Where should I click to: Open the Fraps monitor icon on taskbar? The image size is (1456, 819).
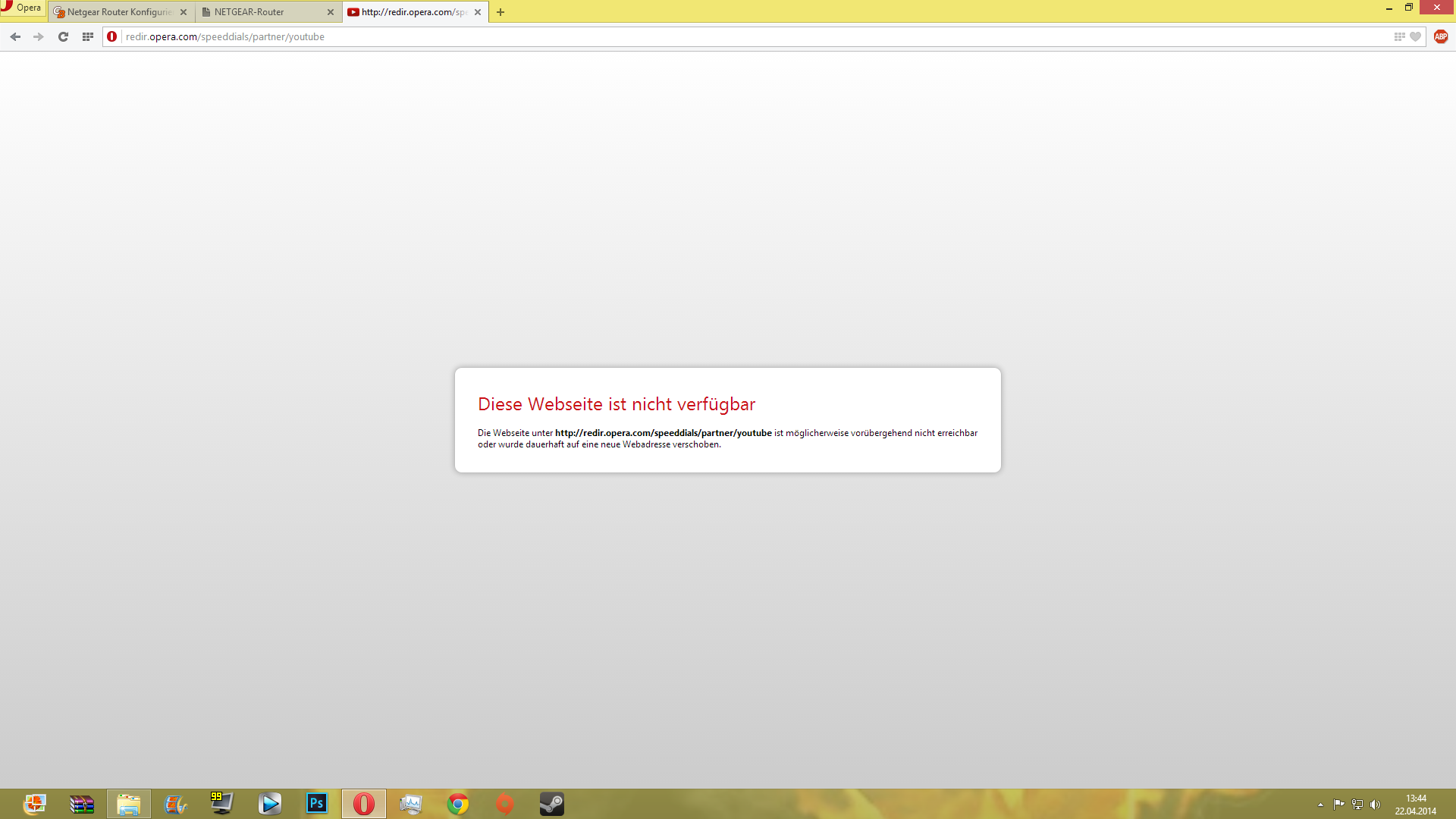[222, 804]
